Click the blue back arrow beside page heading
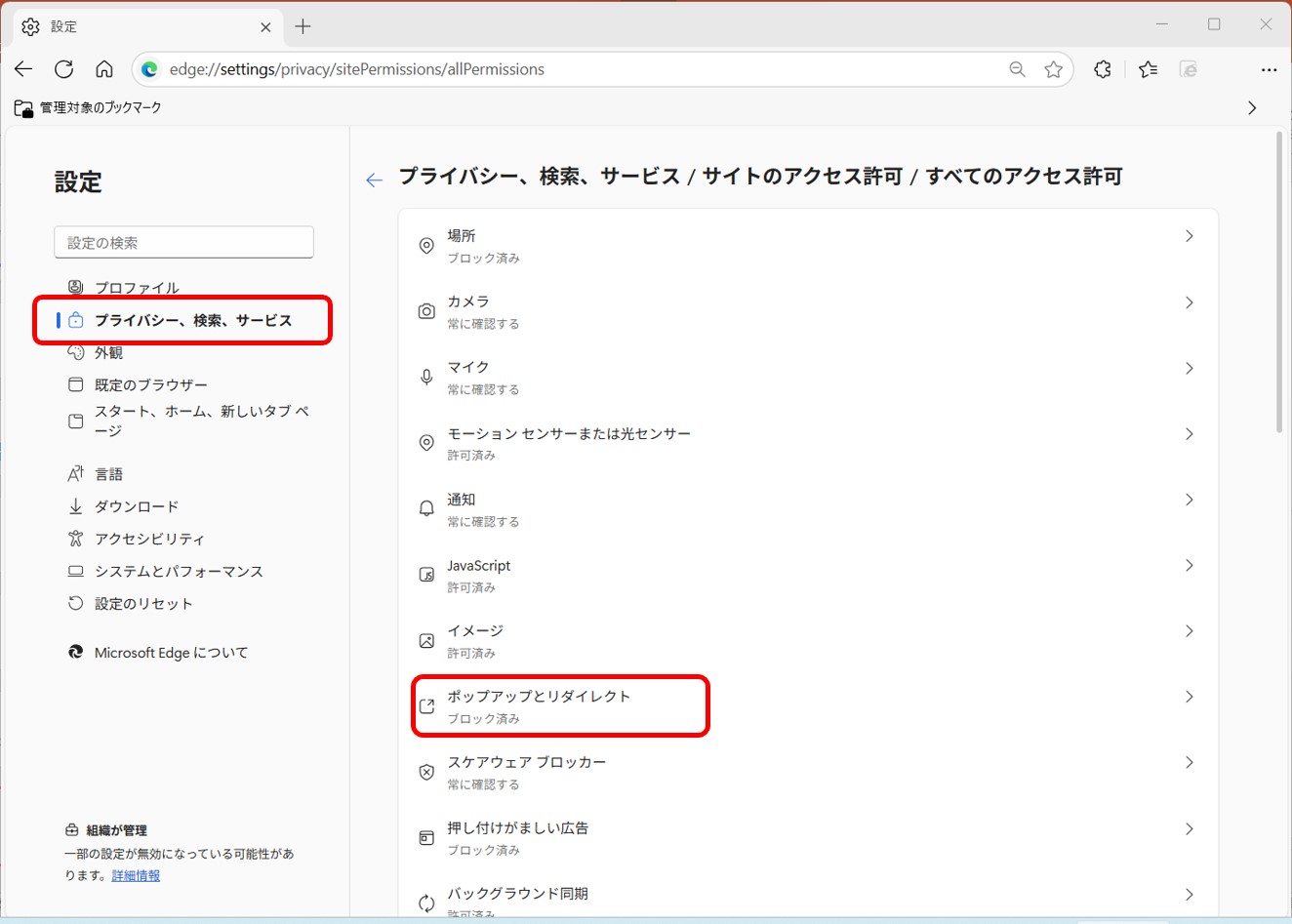This screenshot has height=924, width=1292. 374,180
